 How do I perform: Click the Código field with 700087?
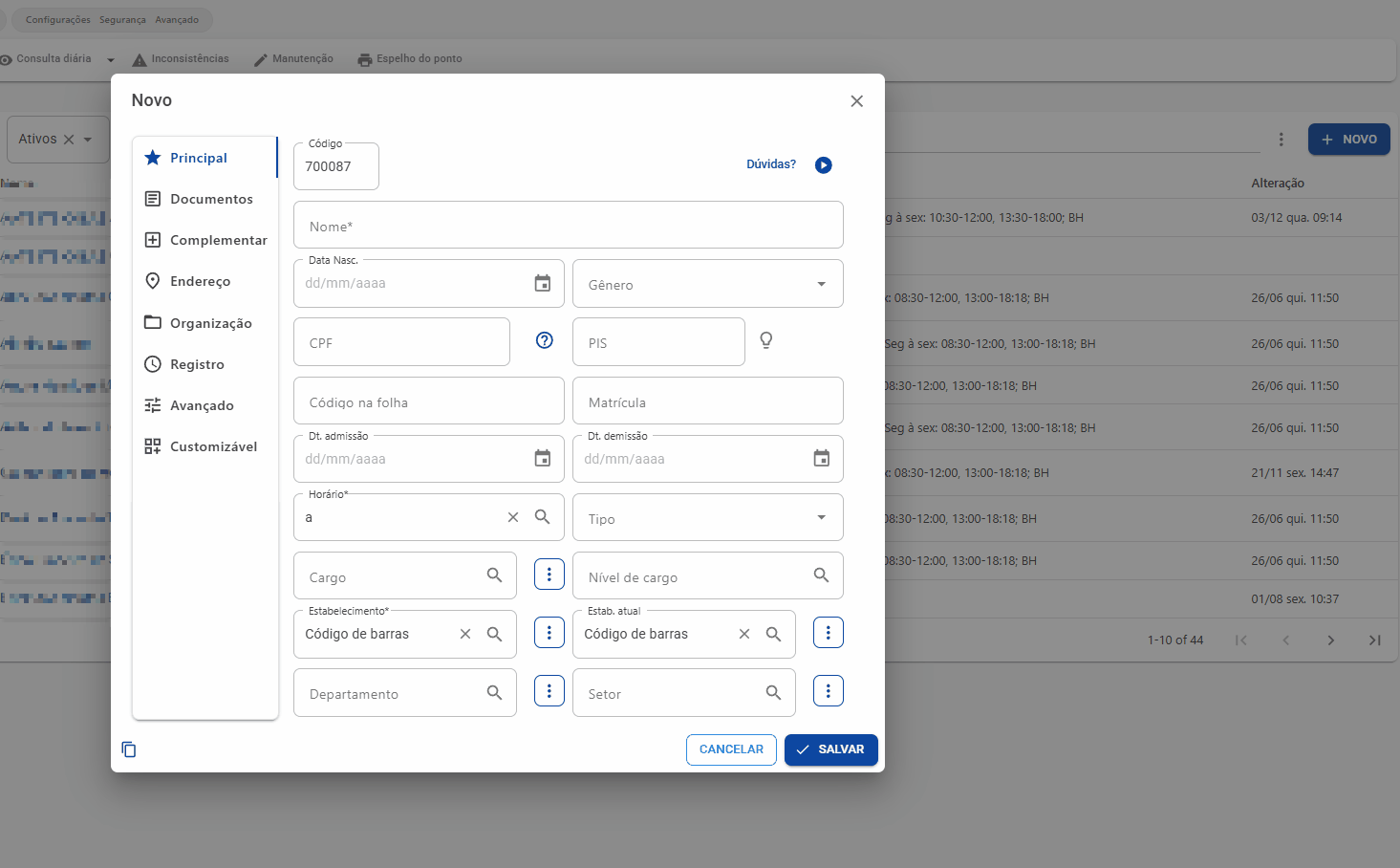[335, 166]
